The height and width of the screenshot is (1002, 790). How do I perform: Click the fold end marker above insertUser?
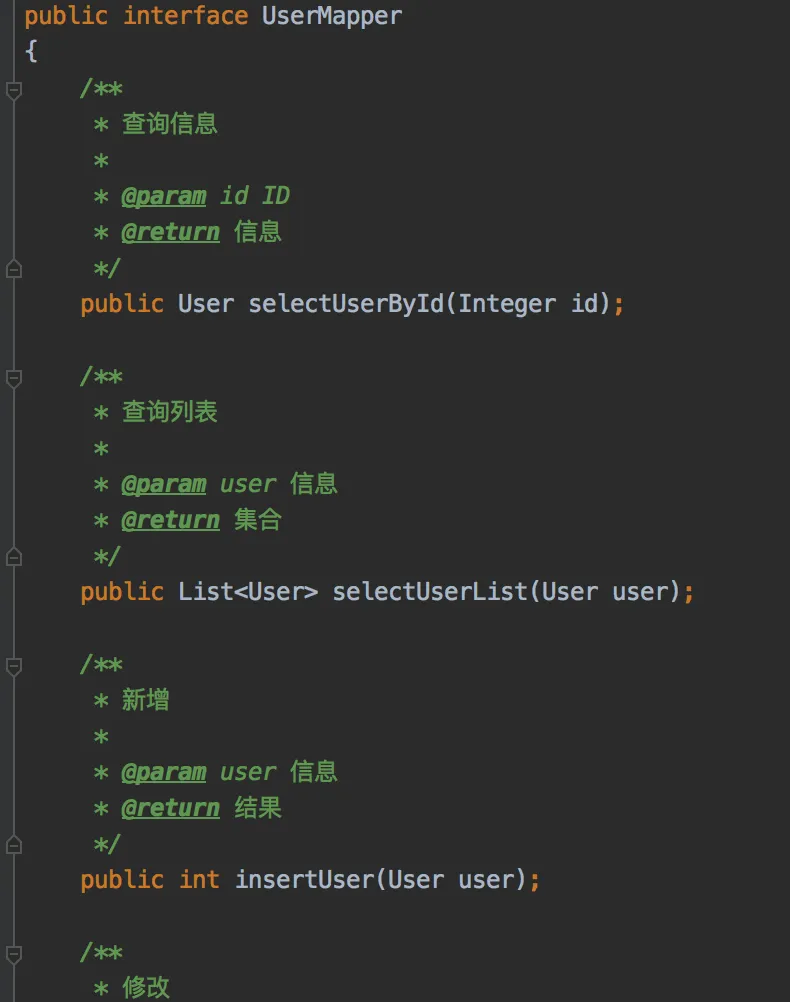13,844
